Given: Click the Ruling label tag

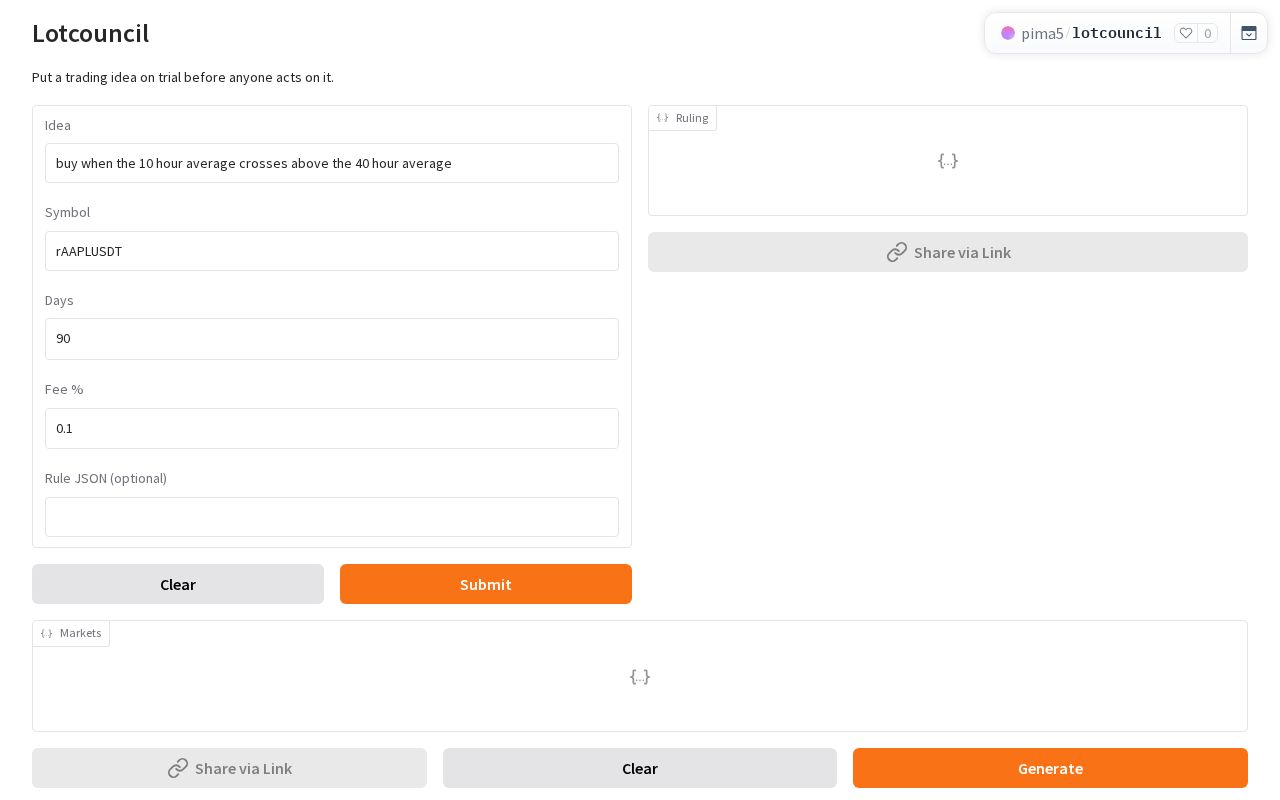Looking at the screenshot, I should (x=683, y=118).
